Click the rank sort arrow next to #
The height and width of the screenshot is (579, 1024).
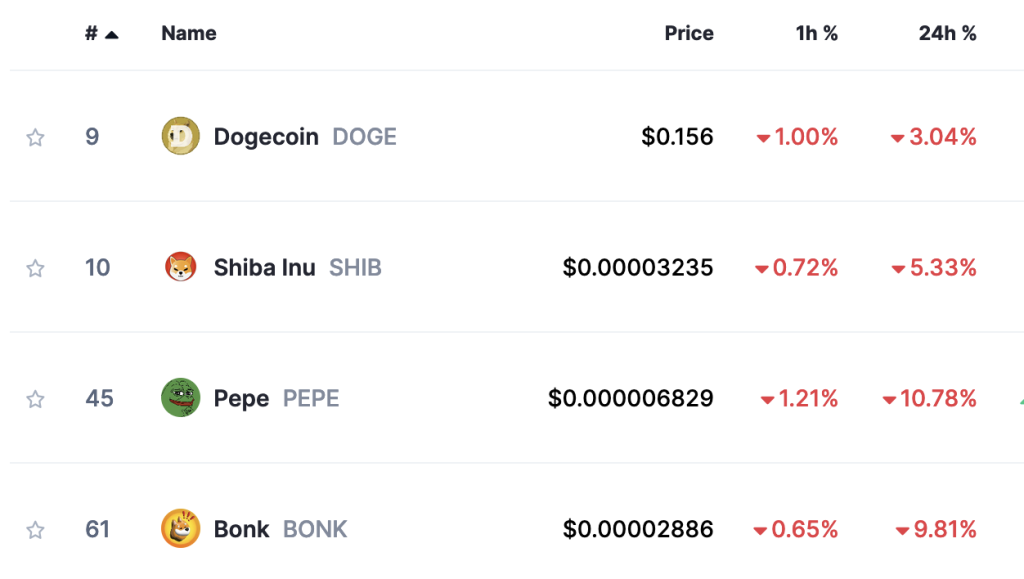click(x=112, y=35)
